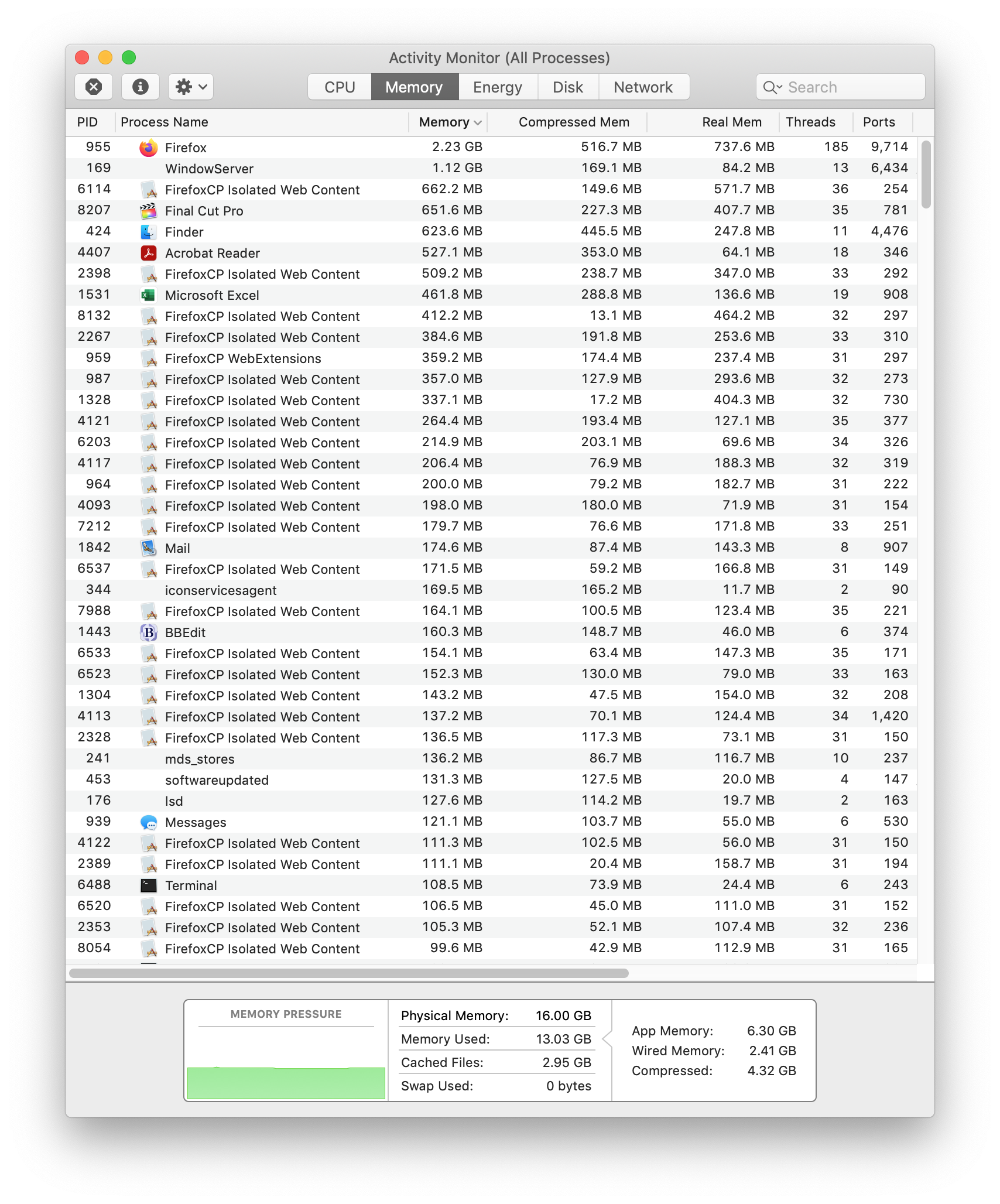Click Cached Files 2.95 GB value
This screenshot has width=1000, height=1204.
click(567, 1062)
